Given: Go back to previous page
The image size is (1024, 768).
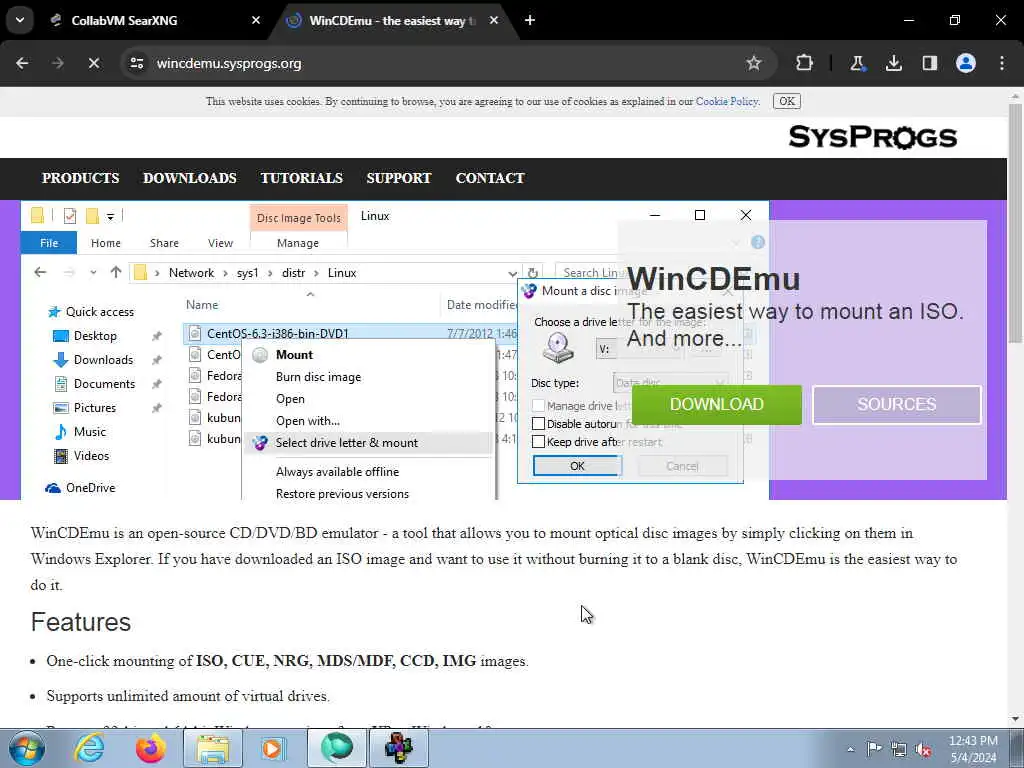Looking at the screenshot, I should [x=22, y=63].
